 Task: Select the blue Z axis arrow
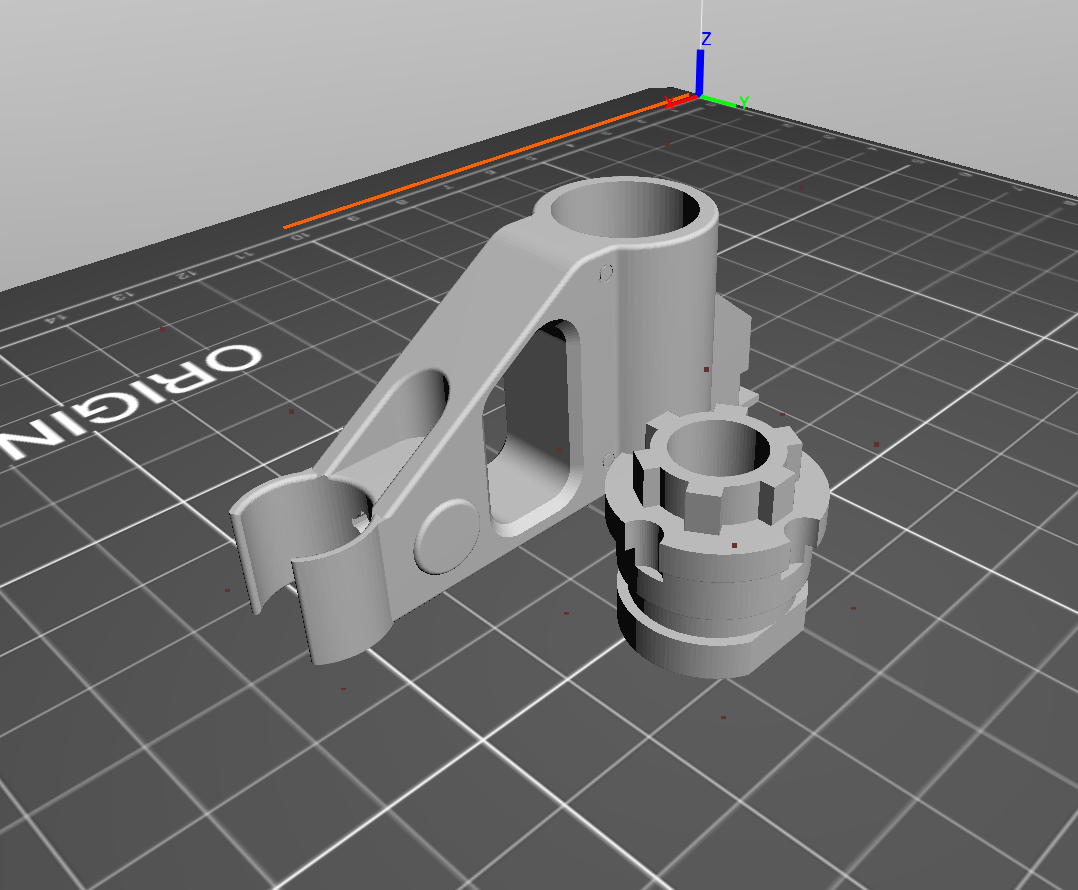point(700,71)
